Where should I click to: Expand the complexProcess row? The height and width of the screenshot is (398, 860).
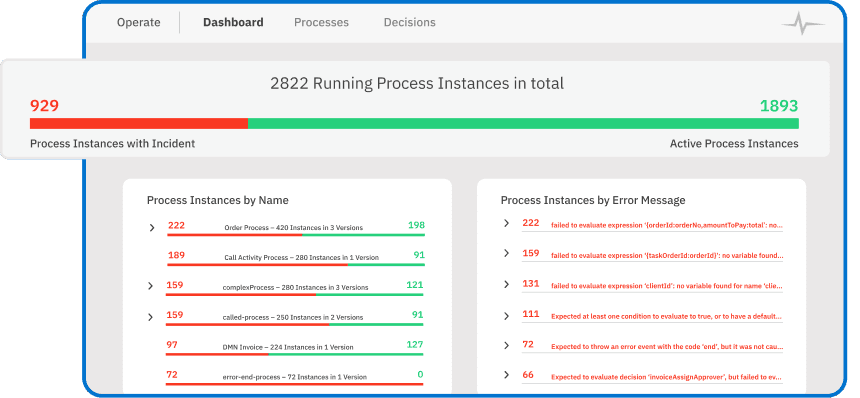[150, 286]
